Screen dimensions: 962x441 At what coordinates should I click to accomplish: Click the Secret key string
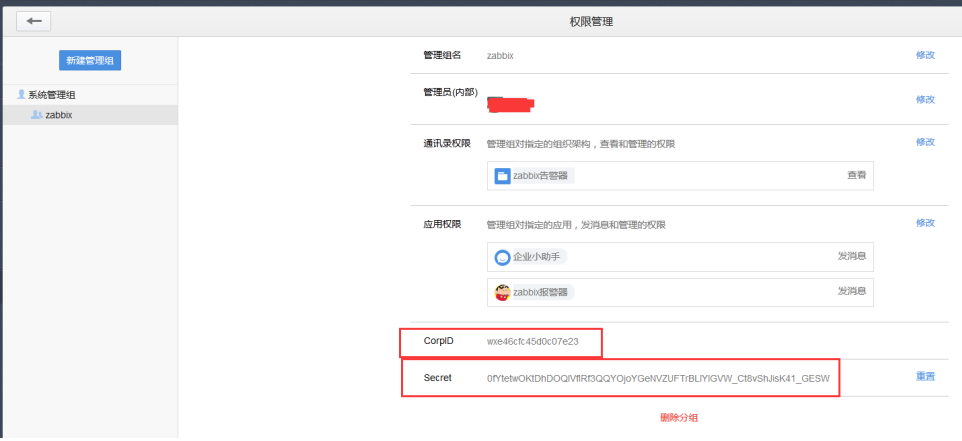[658, 378]
